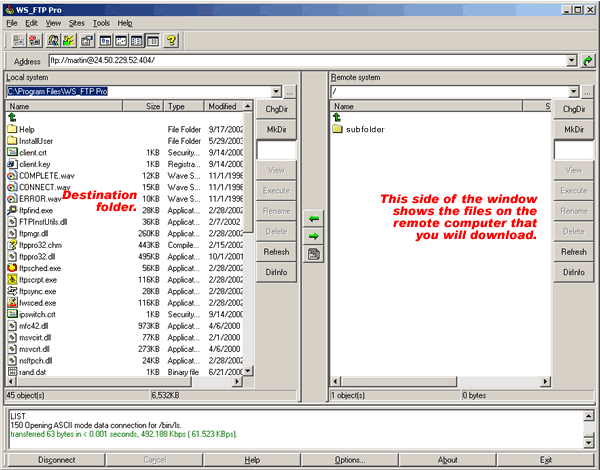Click the Options... button
600x470 pixels.
point(350,460)
